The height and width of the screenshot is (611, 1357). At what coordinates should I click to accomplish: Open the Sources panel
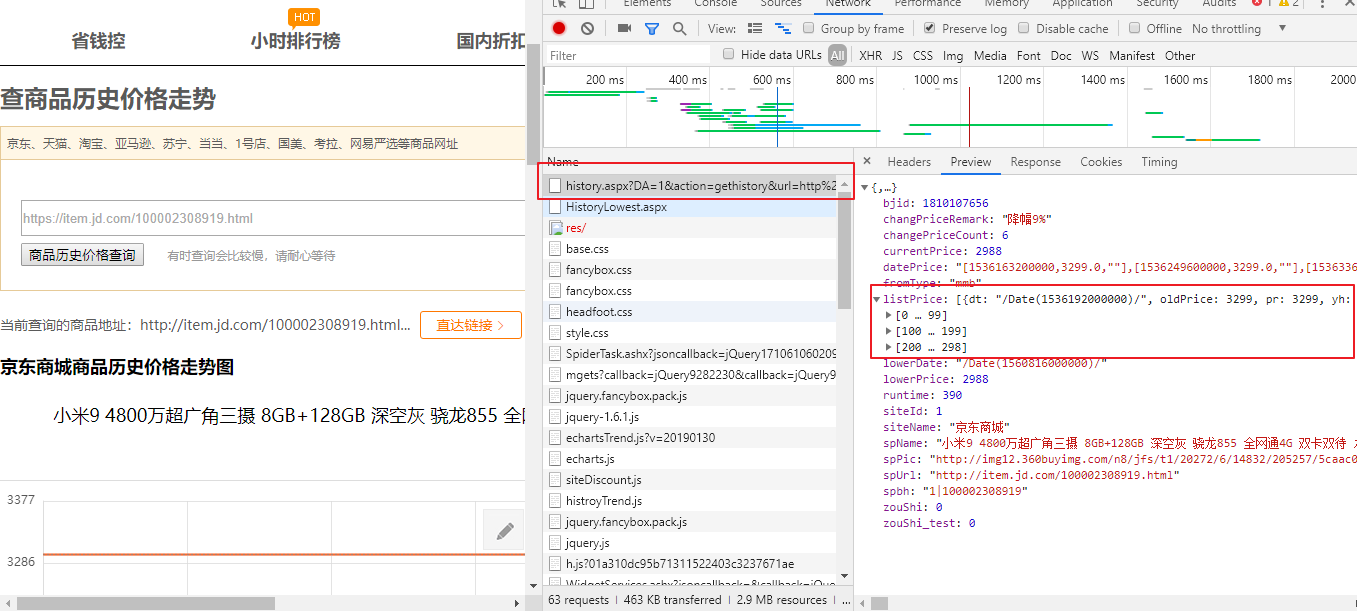click(x=781, y=4)
